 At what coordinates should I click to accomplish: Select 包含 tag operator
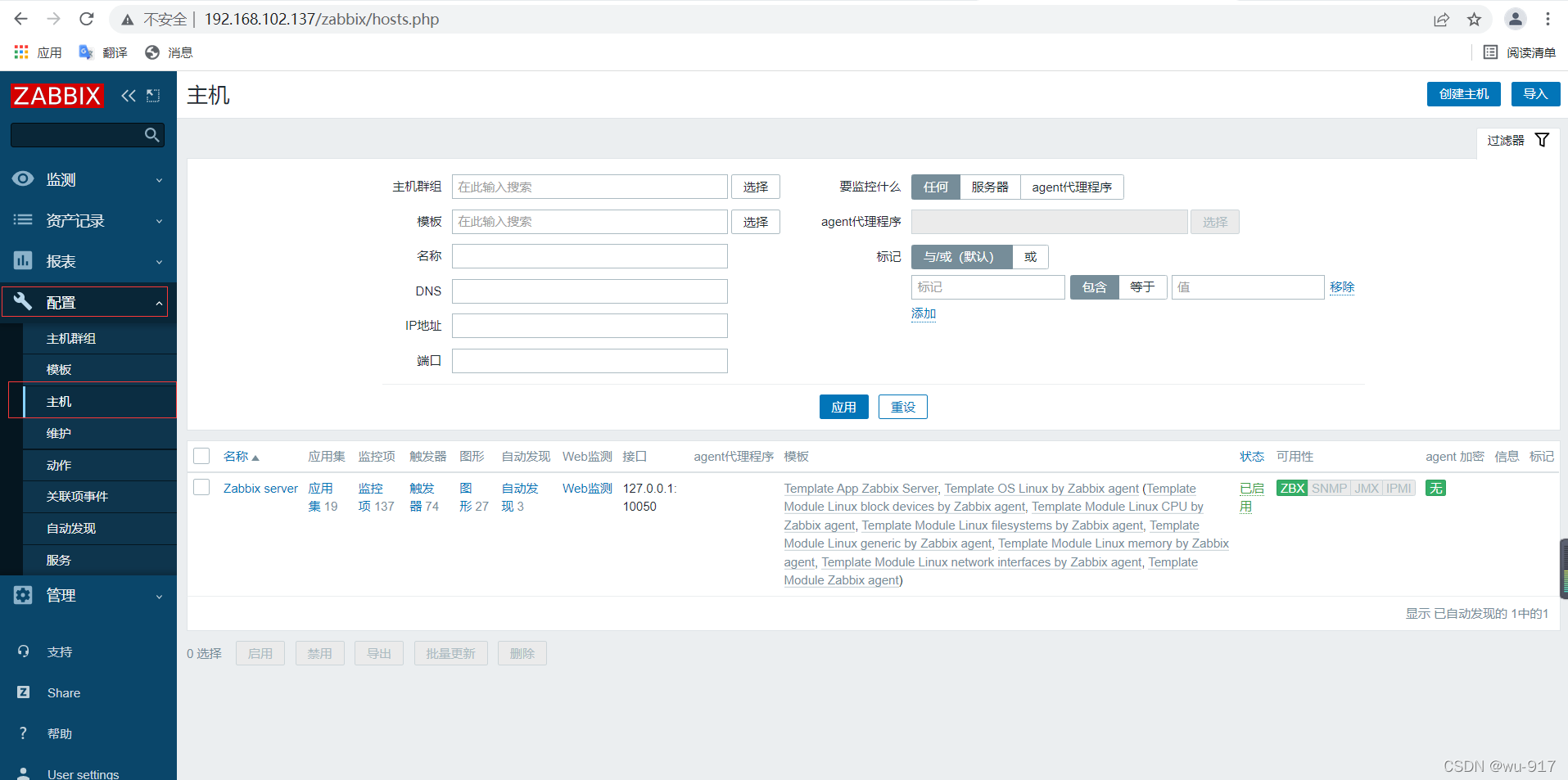pos(1094,287)
